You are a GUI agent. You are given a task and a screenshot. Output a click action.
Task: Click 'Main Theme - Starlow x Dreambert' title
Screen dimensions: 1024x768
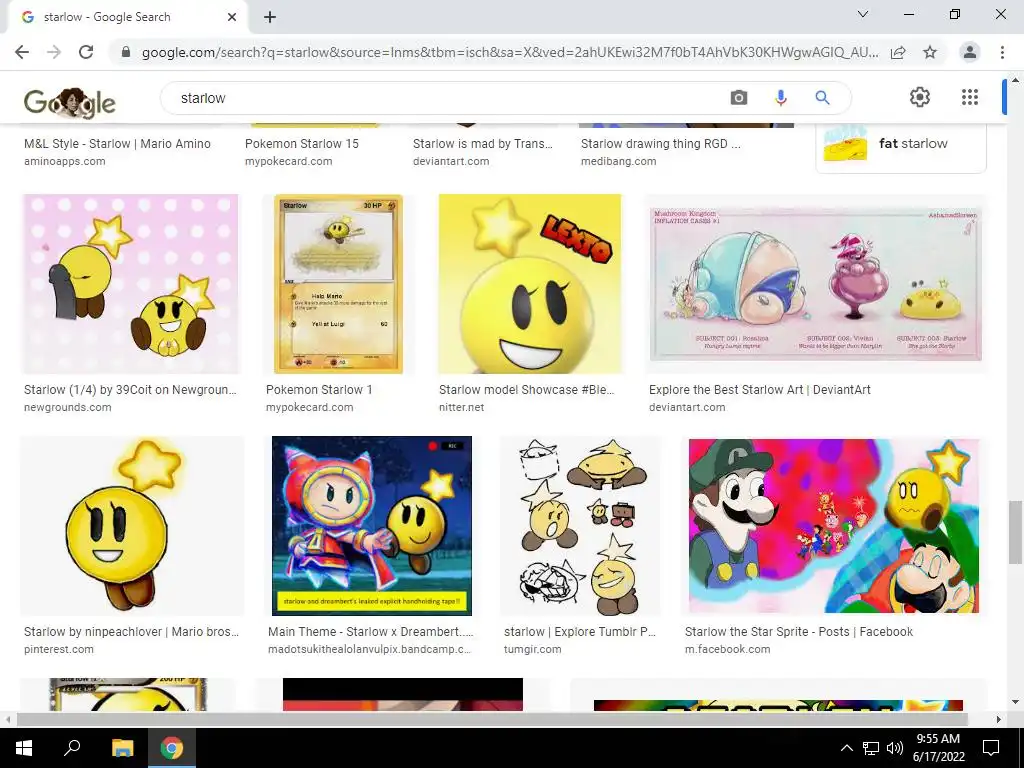pyautogui.click(x=370, y=632)
